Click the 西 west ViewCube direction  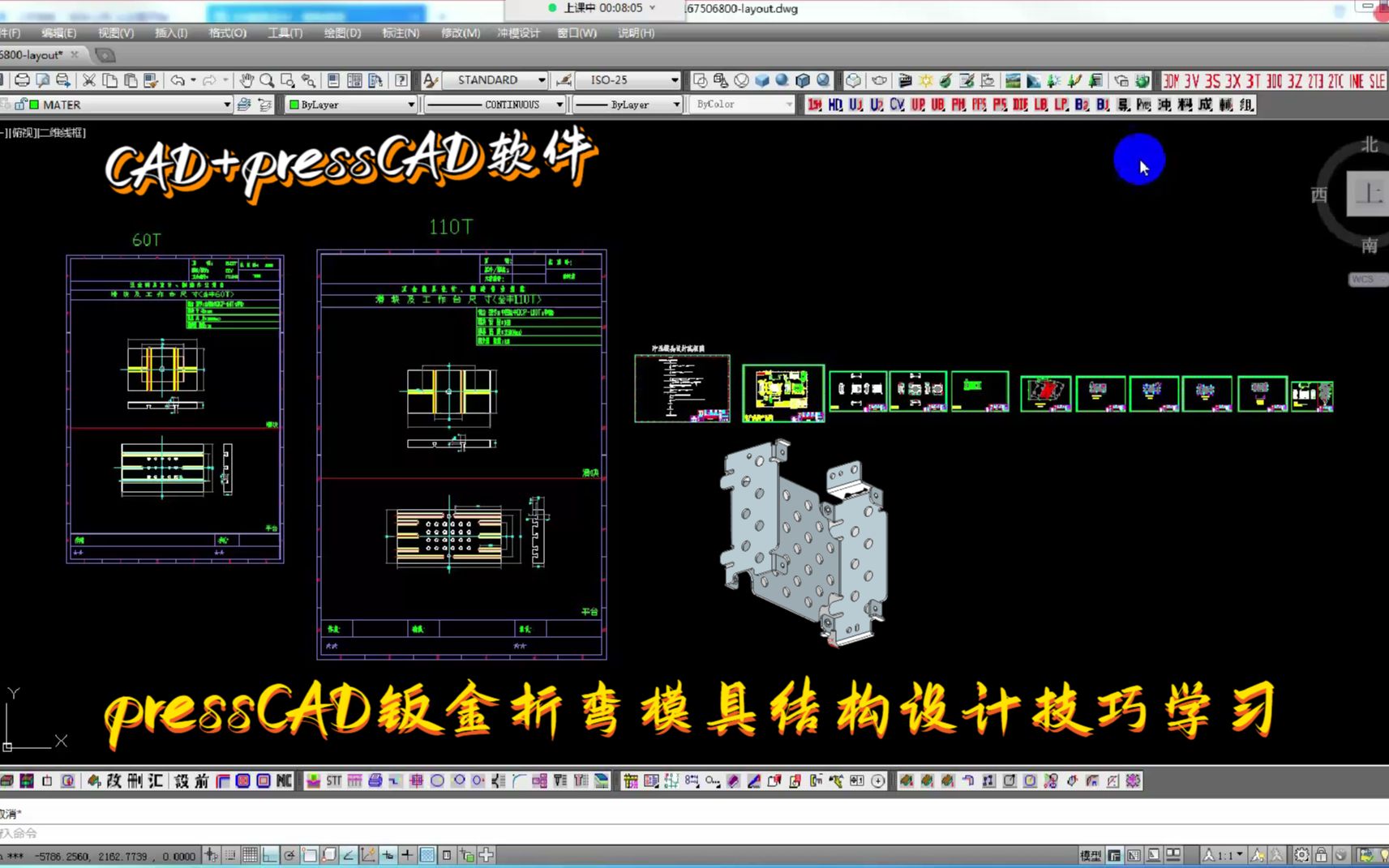tap(1319, 195)
